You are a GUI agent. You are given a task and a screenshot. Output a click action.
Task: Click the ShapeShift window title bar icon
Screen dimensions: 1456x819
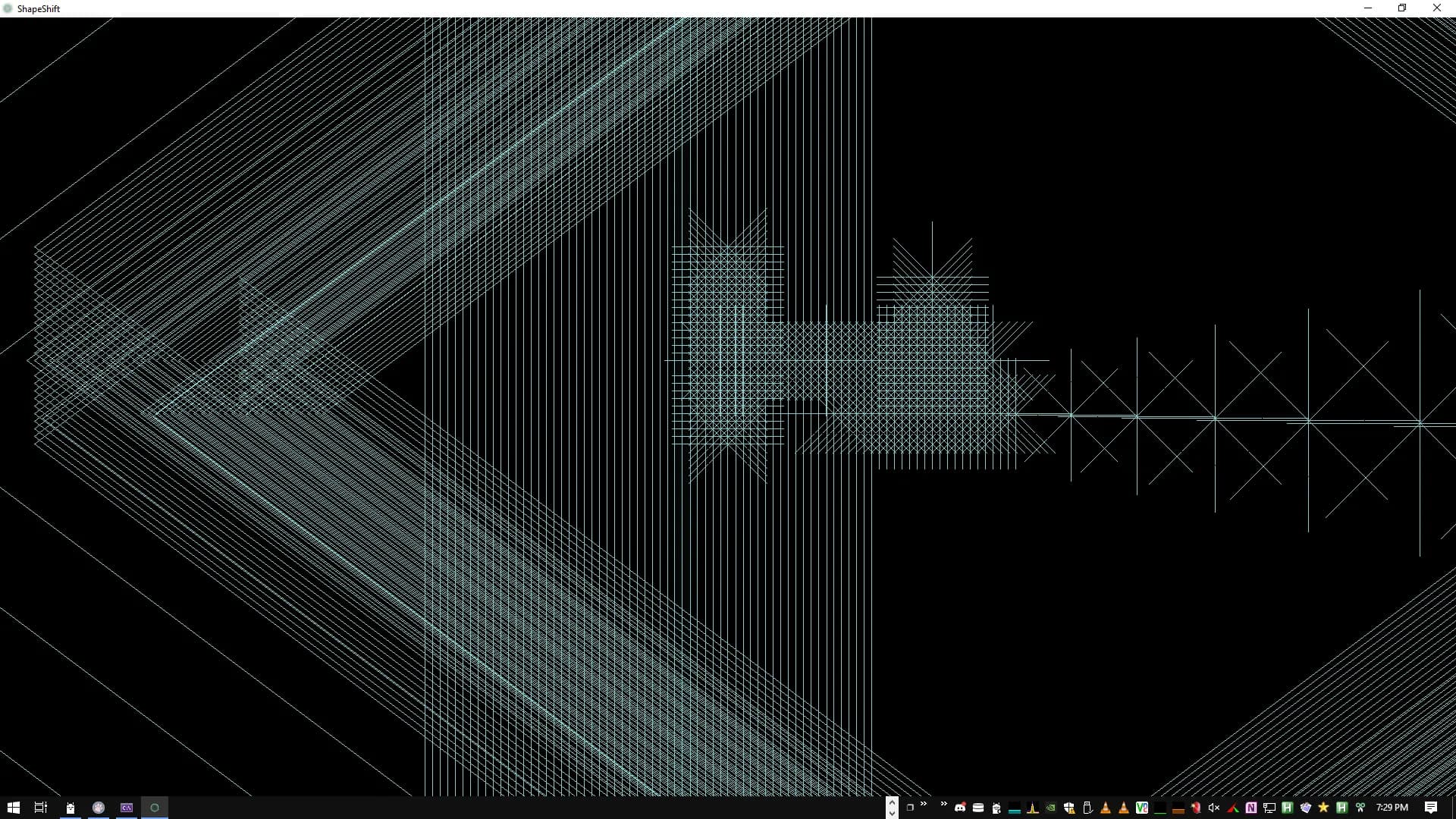(8, 8)
